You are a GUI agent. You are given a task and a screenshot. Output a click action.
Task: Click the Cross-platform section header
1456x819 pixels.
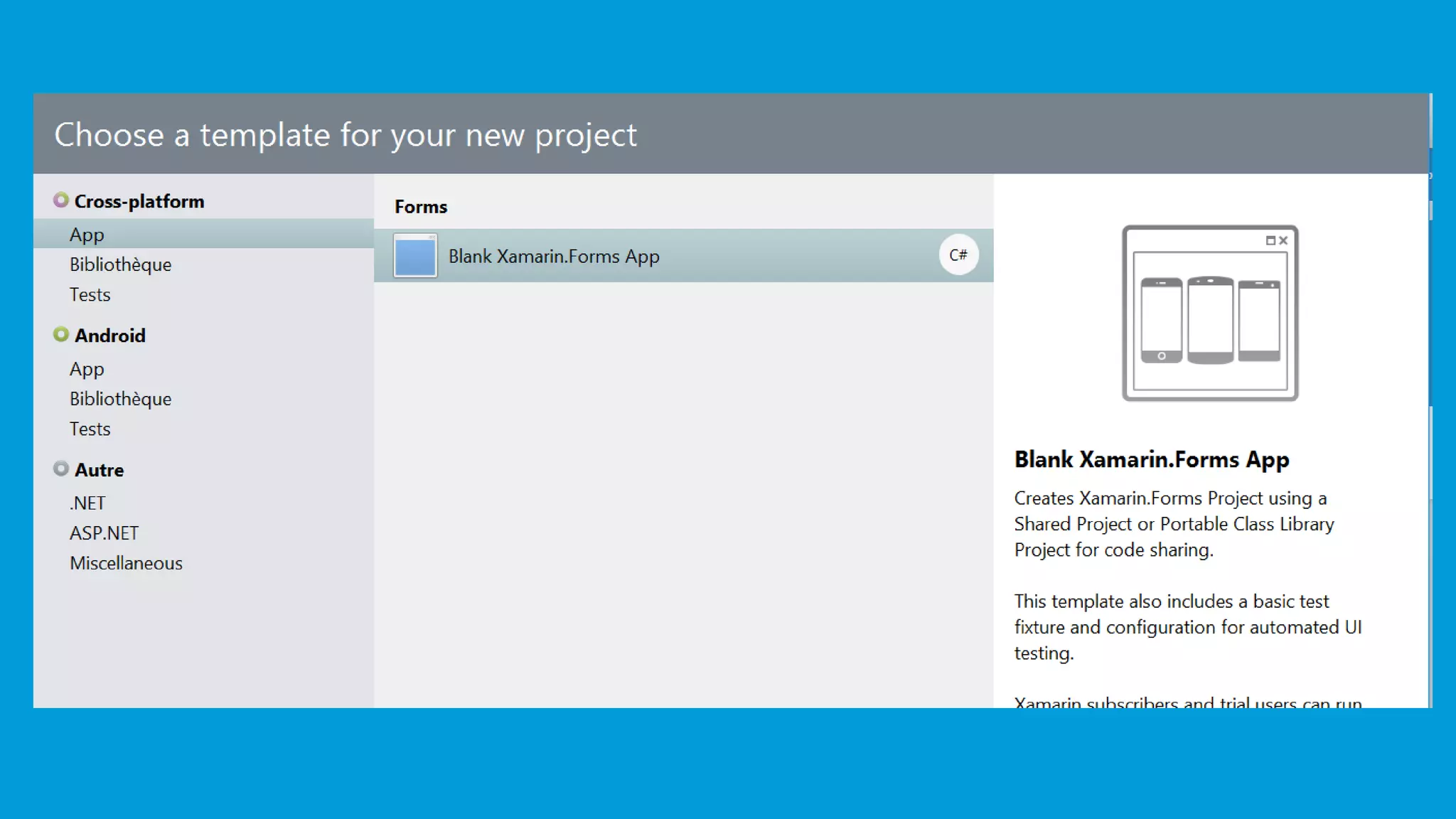(139, 202)
